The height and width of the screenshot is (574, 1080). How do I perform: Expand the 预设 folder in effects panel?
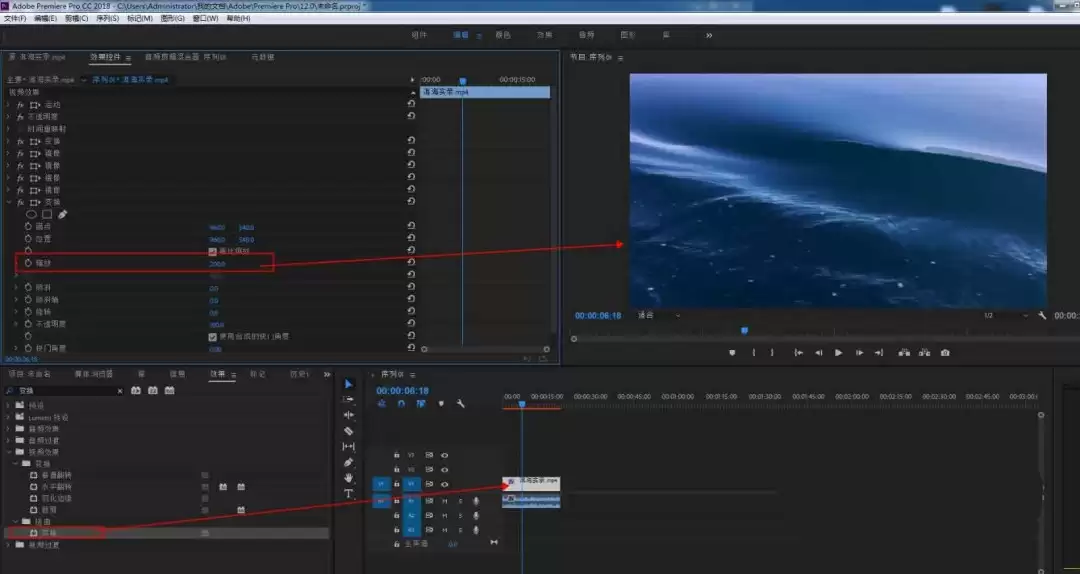pyautogui.click(x=8, y=405)
